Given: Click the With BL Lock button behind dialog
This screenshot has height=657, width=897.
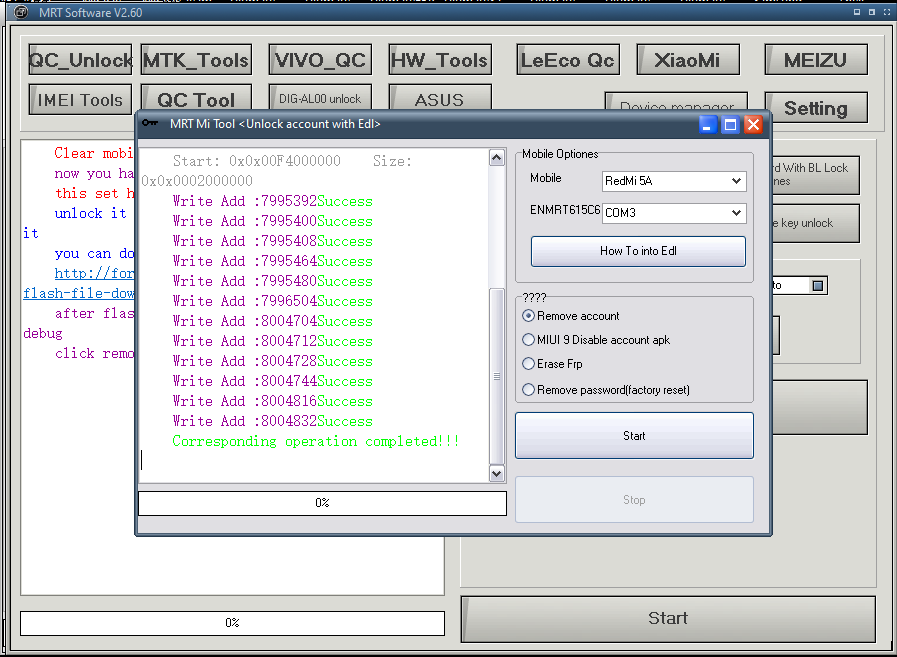Looking at the screenshot, I should [816, 175].
